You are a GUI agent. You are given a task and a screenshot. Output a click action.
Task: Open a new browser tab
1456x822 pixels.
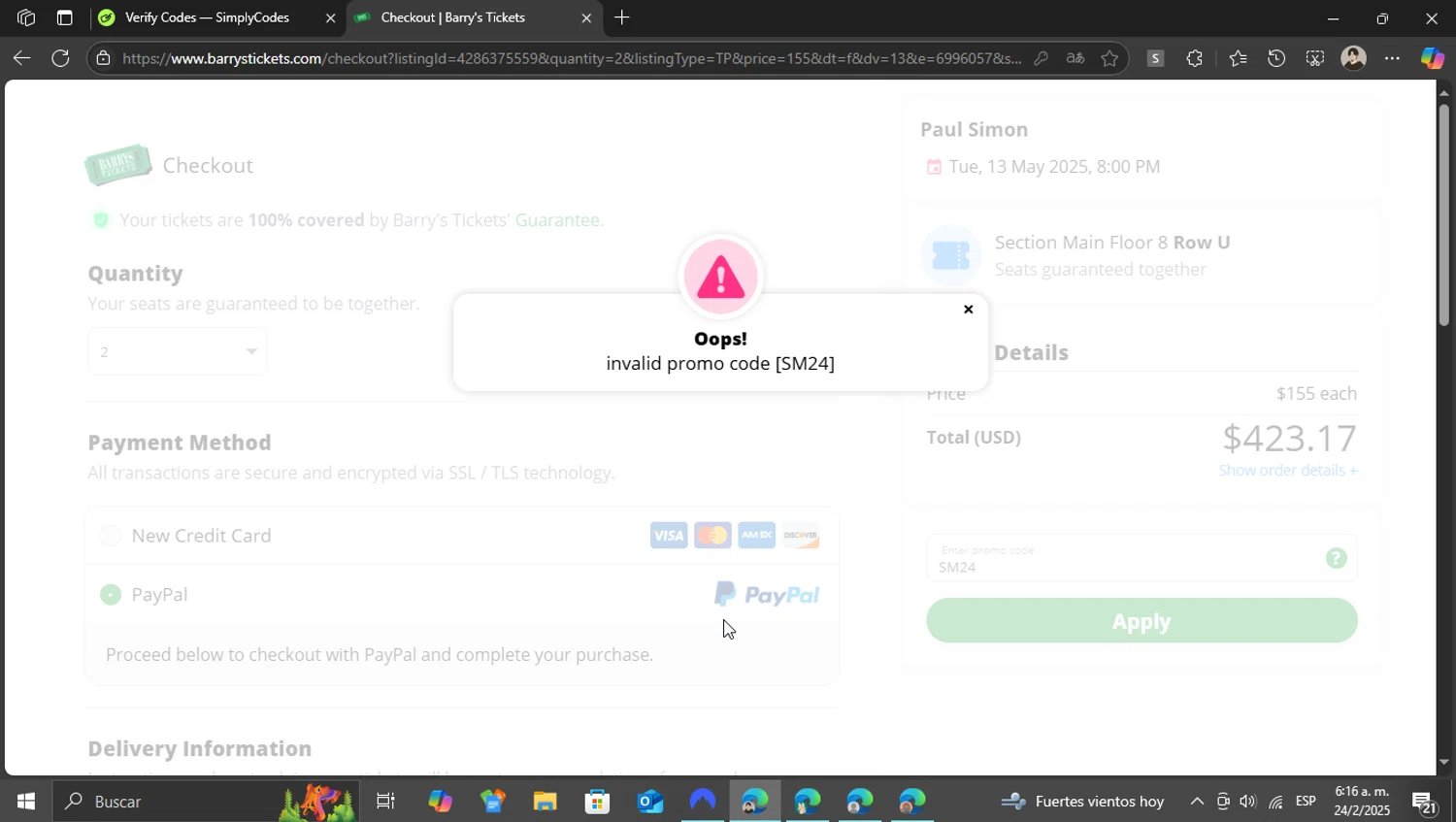coord(622,17)
